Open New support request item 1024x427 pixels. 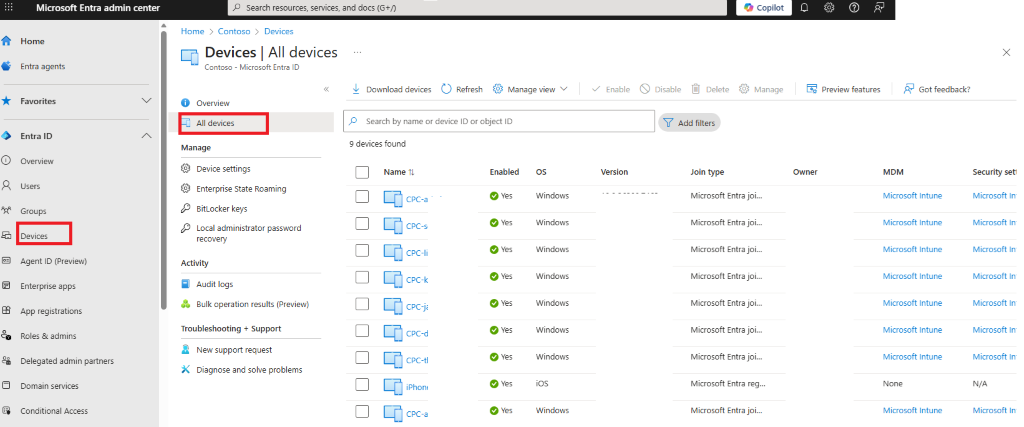point(234,350)
